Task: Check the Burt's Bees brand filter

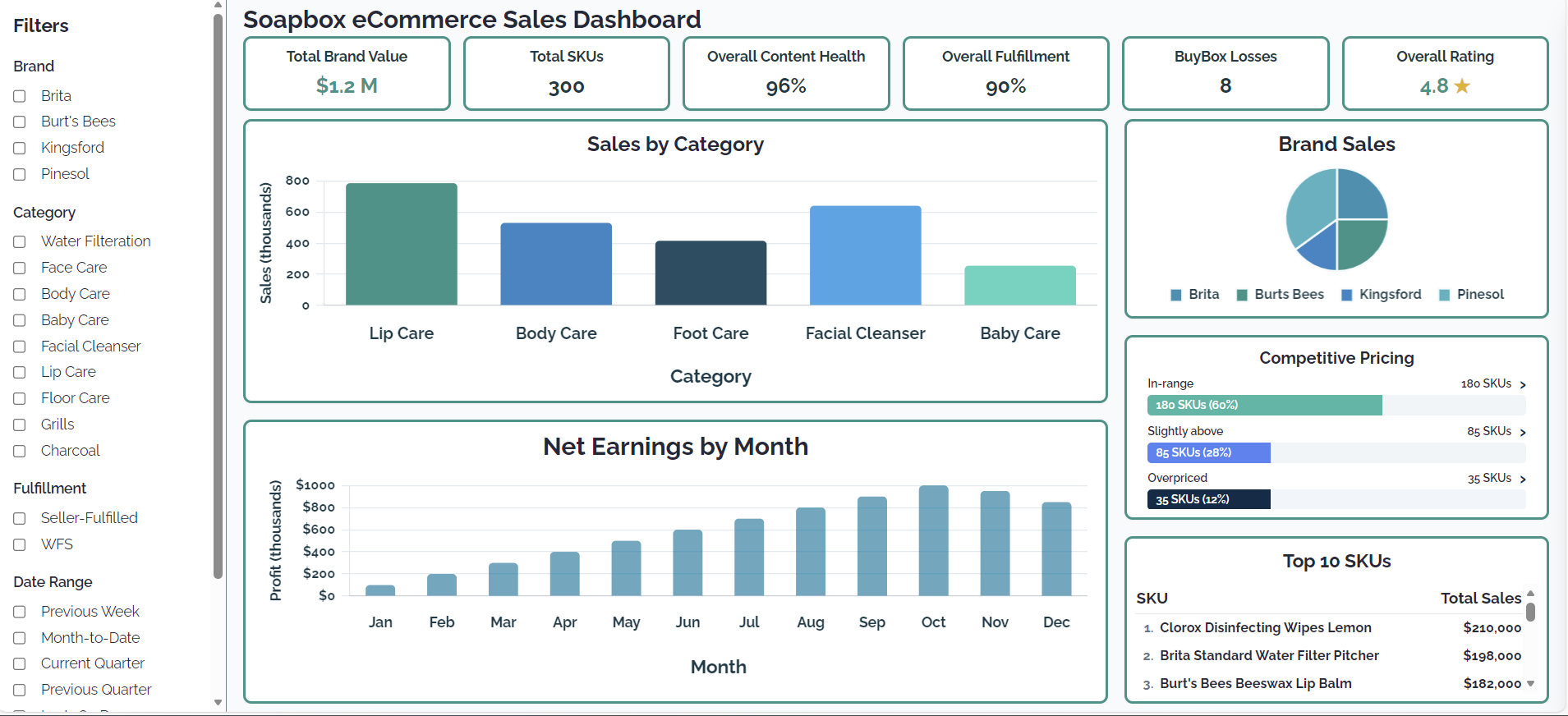Action: (x=20, y=122)
